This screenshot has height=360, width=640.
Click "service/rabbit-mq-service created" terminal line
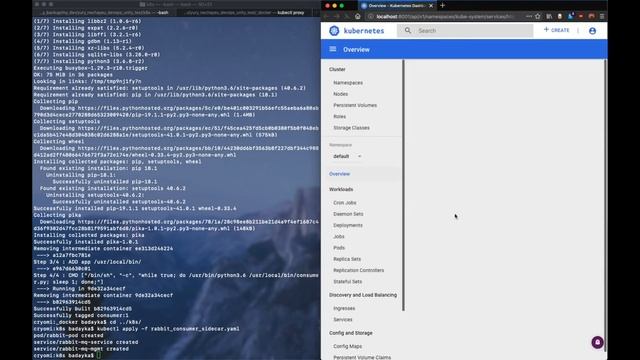pyautogui.click(x=86, y=342)
